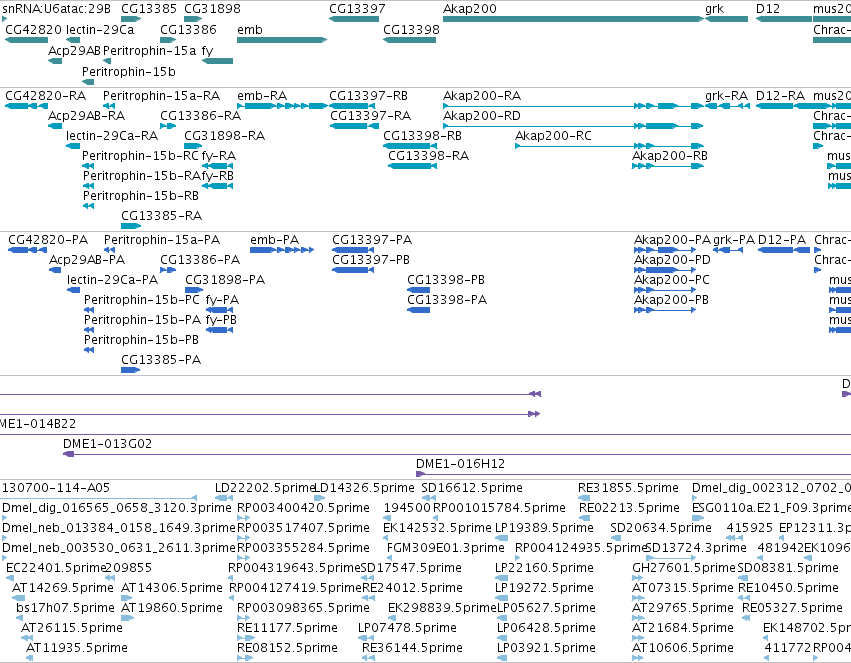This screenshot has width=851, height=663.
Task: Click the AT14269.5prime EST label
Action: 63,588
